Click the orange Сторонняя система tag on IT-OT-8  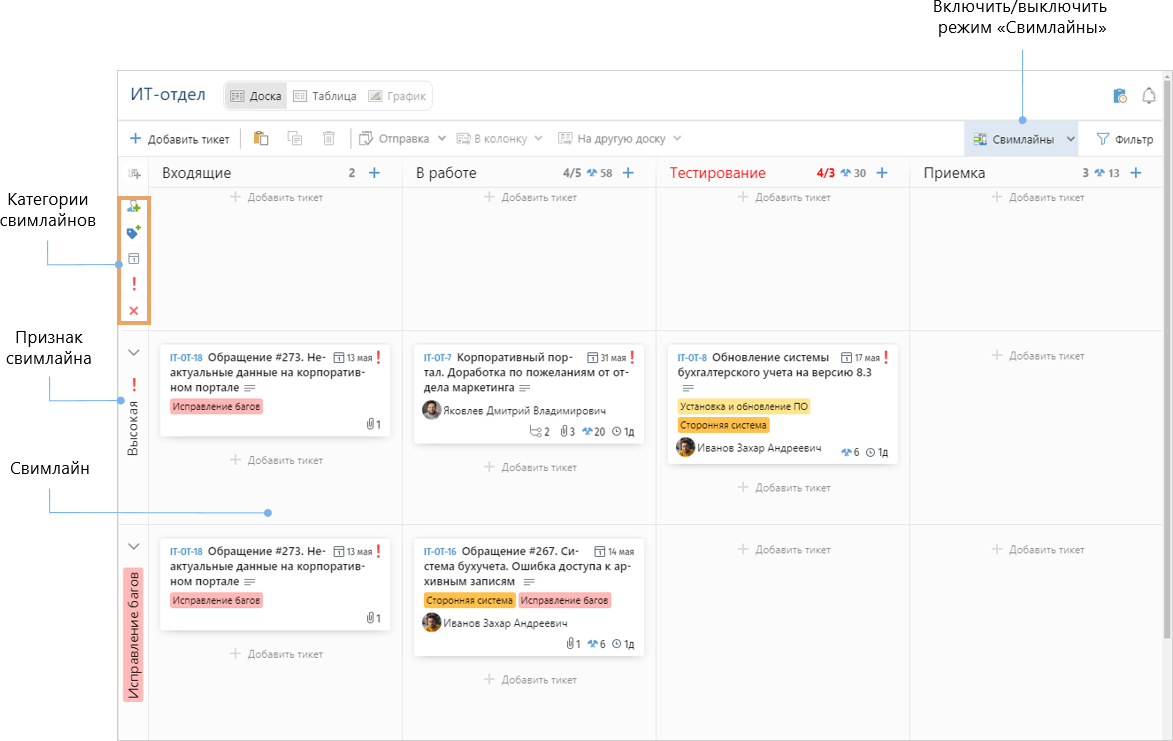point(723,425)
